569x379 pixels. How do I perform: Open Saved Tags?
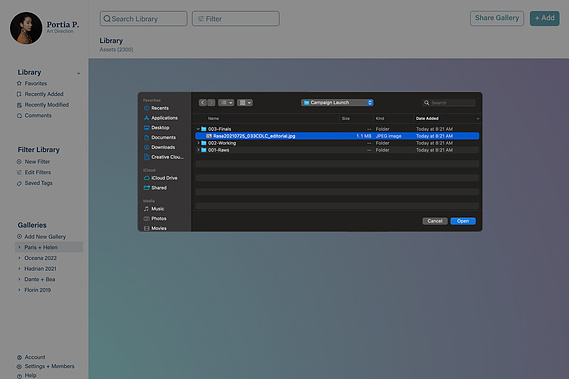click(34, 183)
